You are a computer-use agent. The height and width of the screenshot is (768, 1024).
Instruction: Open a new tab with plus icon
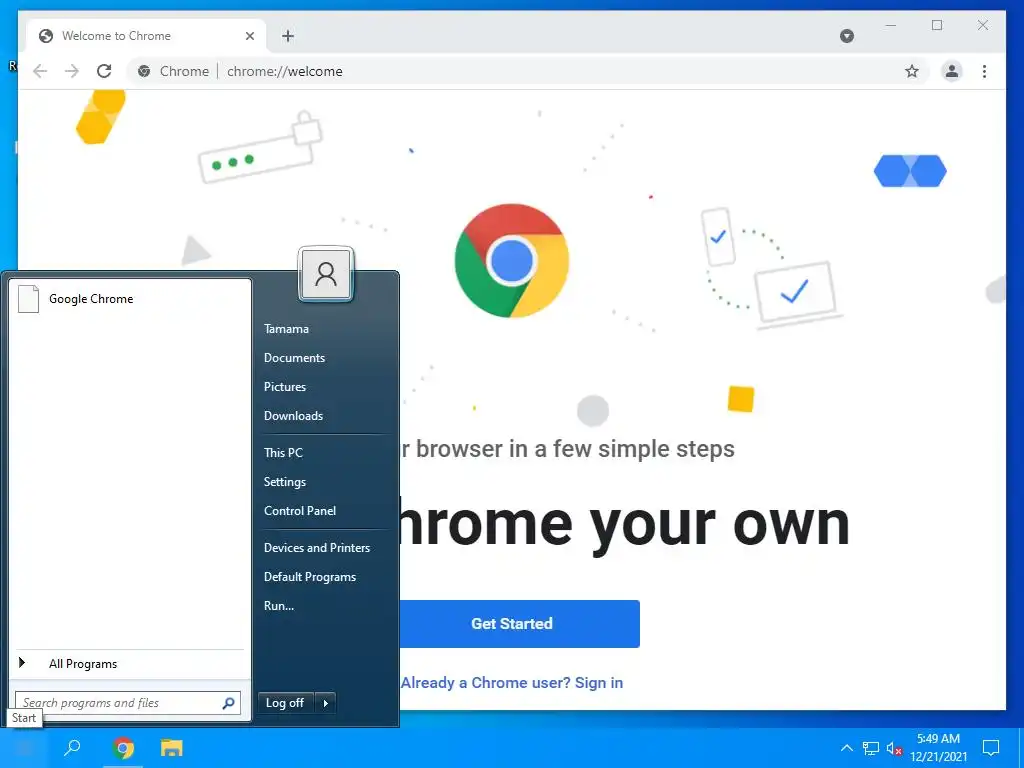point(288,36)
